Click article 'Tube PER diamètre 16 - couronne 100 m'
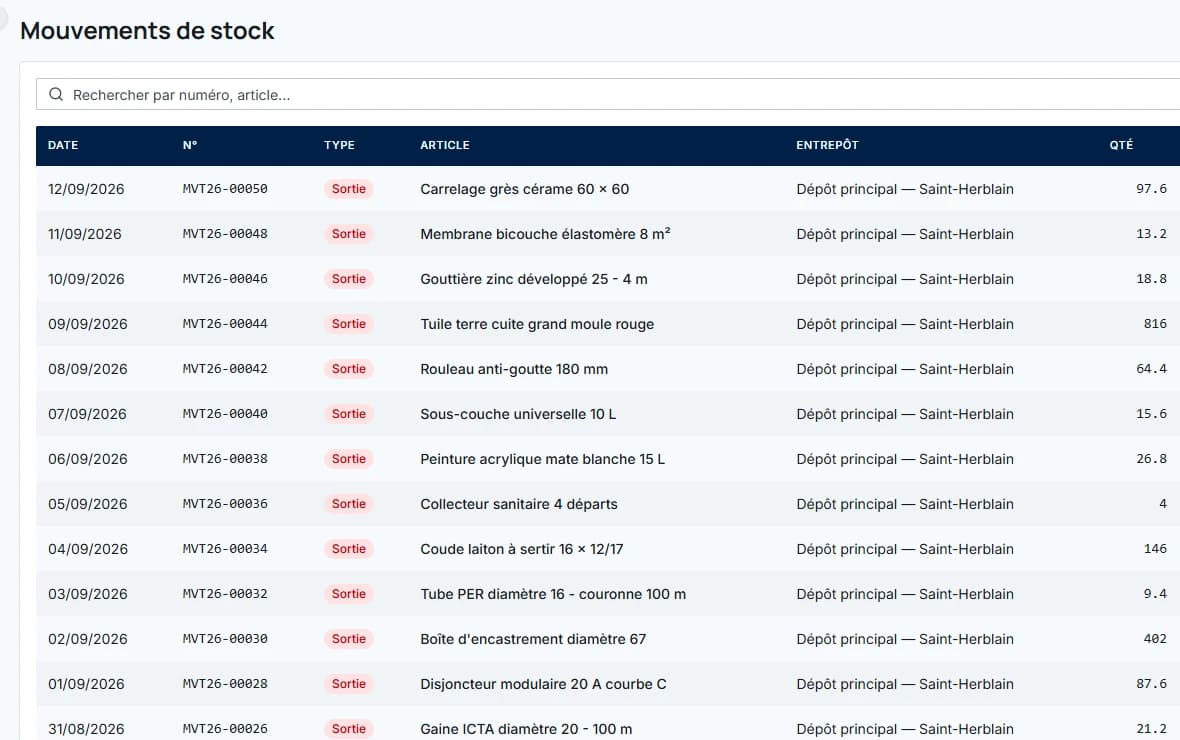 (553, 594)
